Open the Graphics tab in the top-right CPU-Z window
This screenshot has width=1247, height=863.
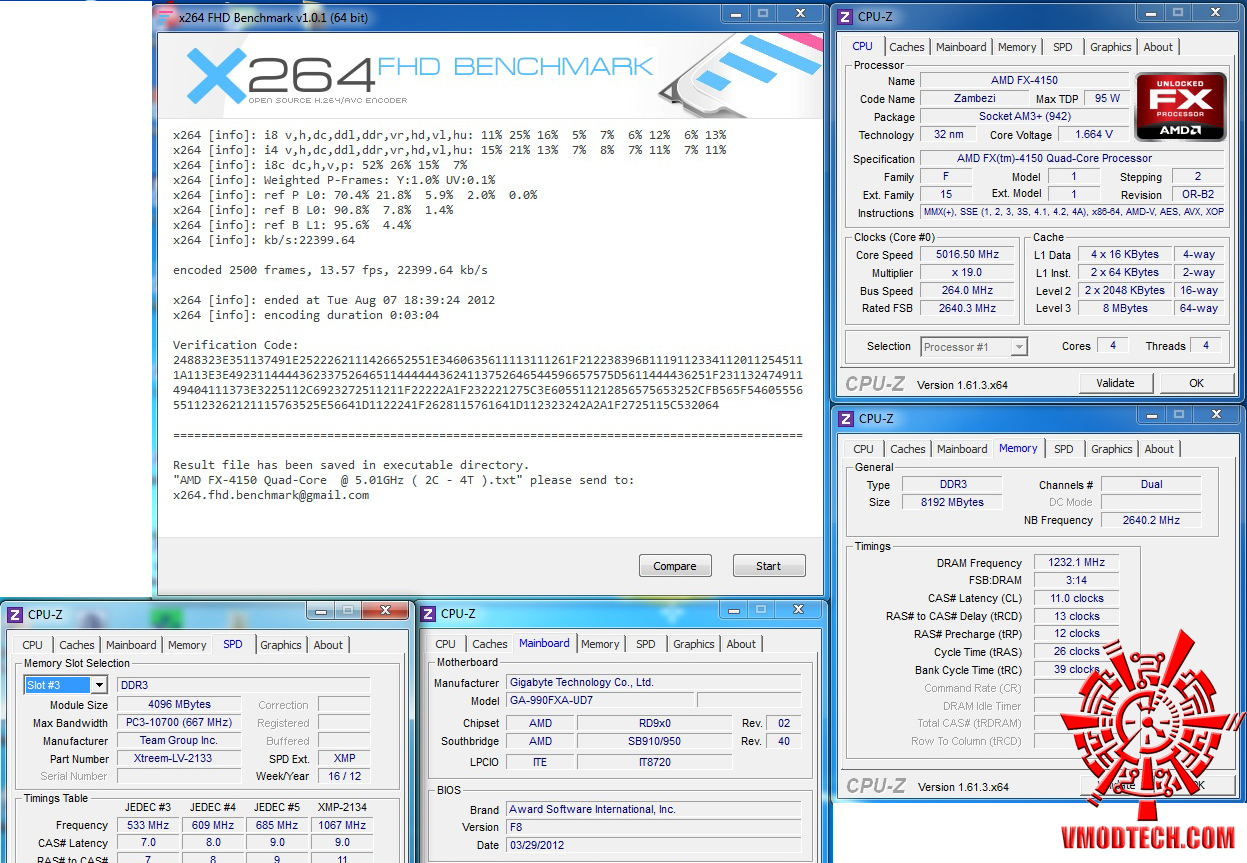click(1111, 47)
